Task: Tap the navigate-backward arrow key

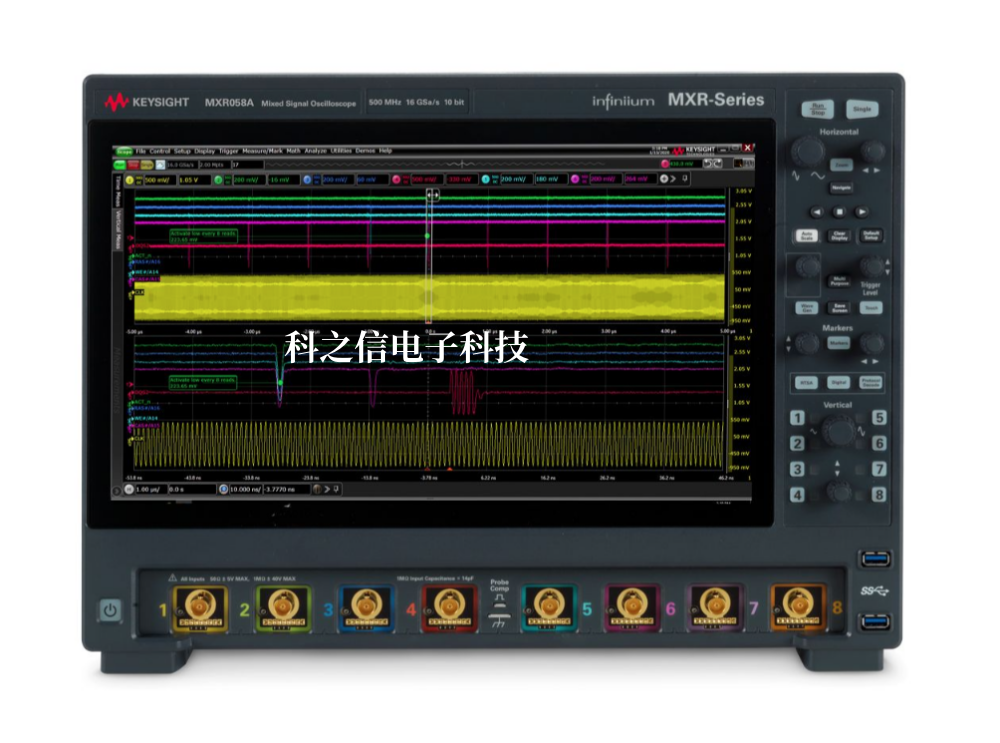Action: [816, 212]
